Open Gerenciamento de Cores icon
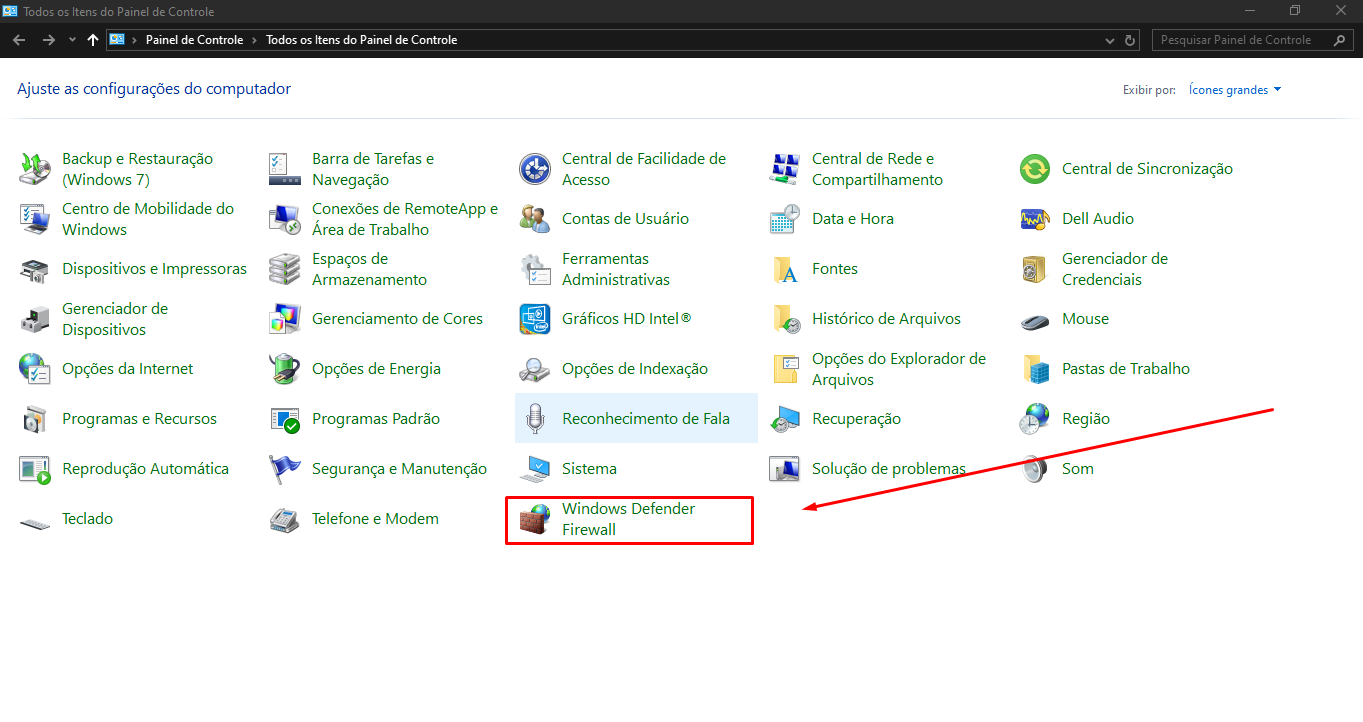 285,319
